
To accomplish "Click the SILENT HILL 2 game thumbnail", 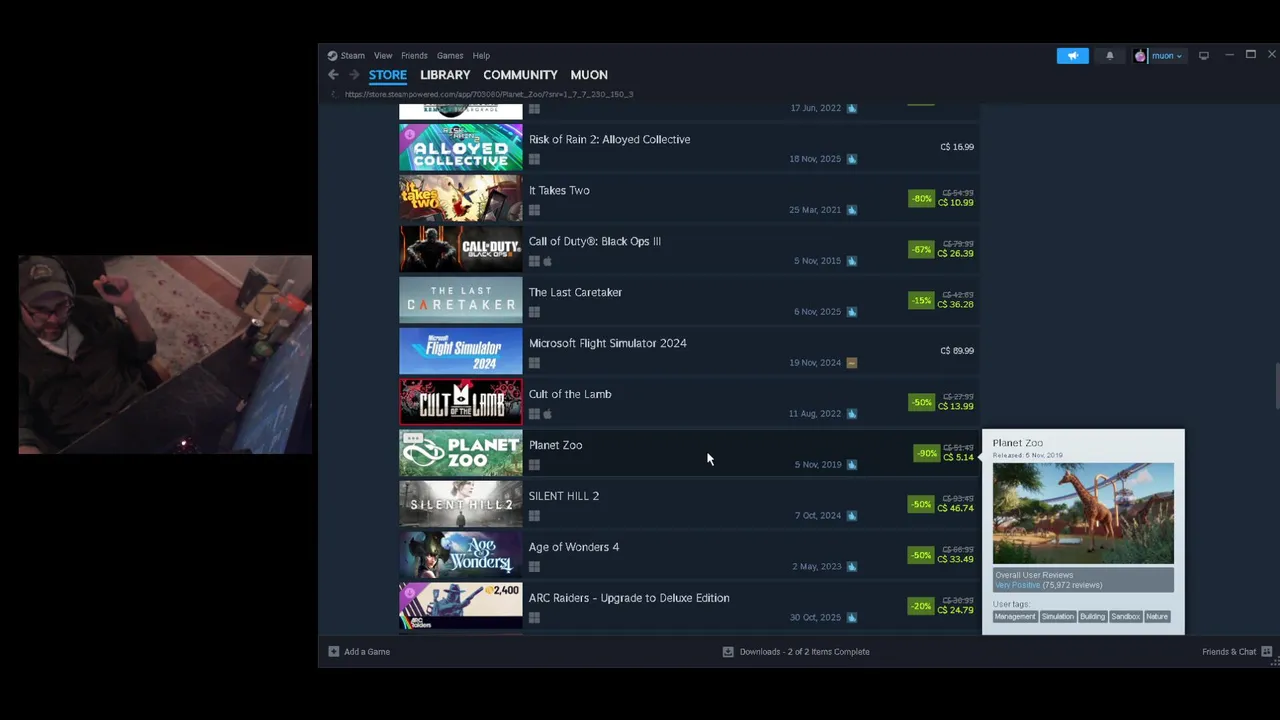I will click(x=460, y=504).
